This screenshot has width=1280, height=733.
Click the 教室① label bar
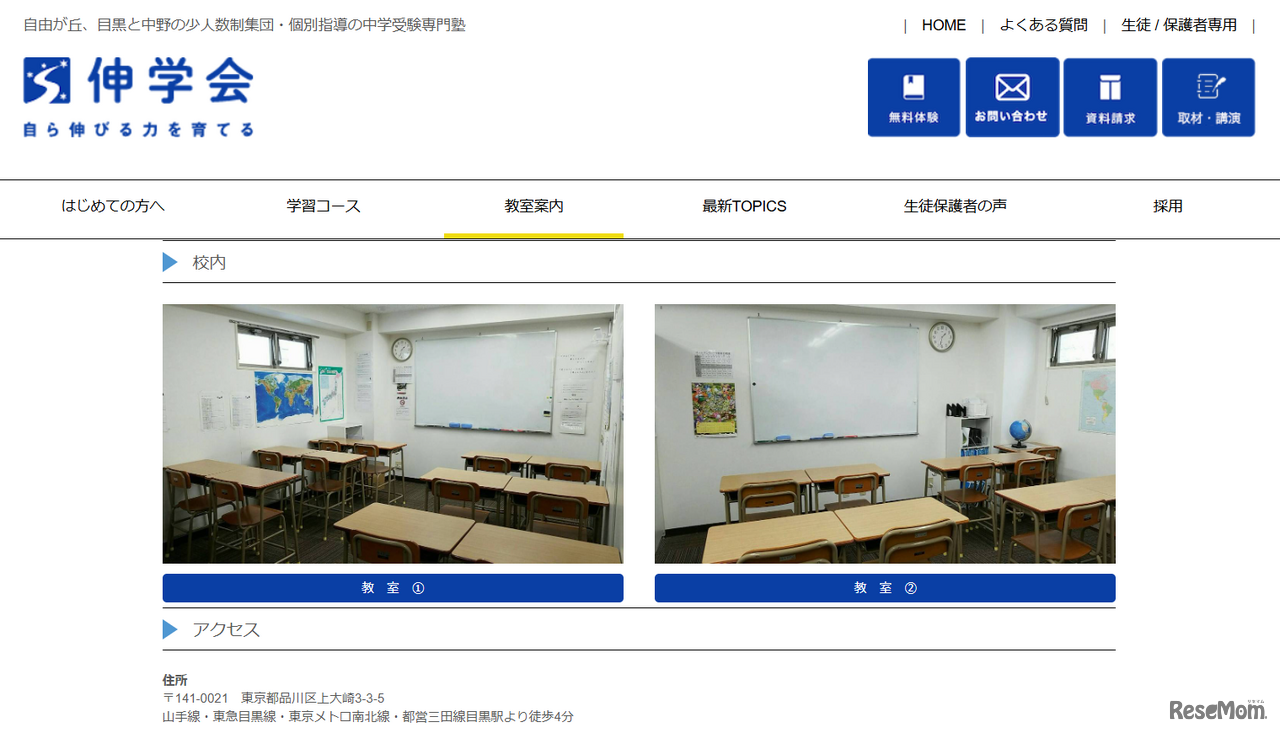coord(392,588)
